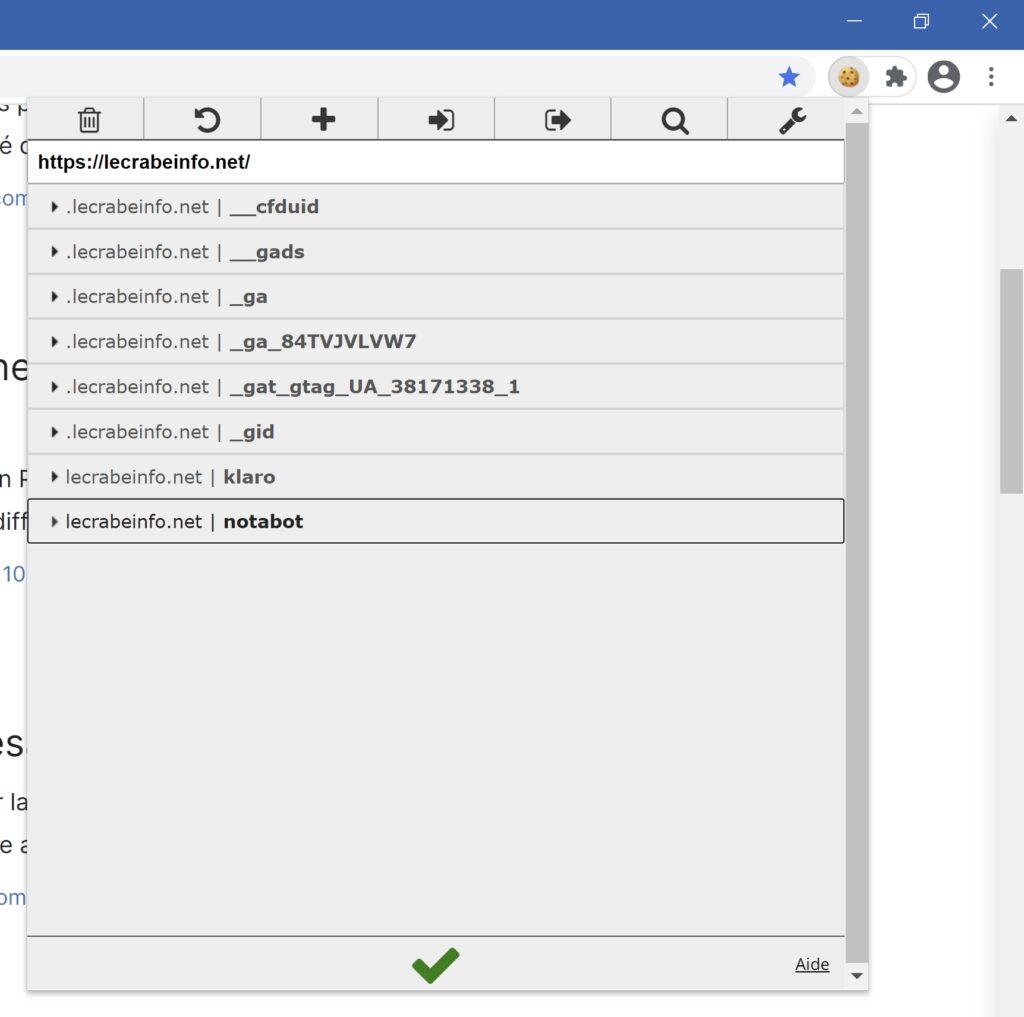Open the EditThisCookie extension cookie icon
Viewport: 1024px width, 1017px height.
848,77
